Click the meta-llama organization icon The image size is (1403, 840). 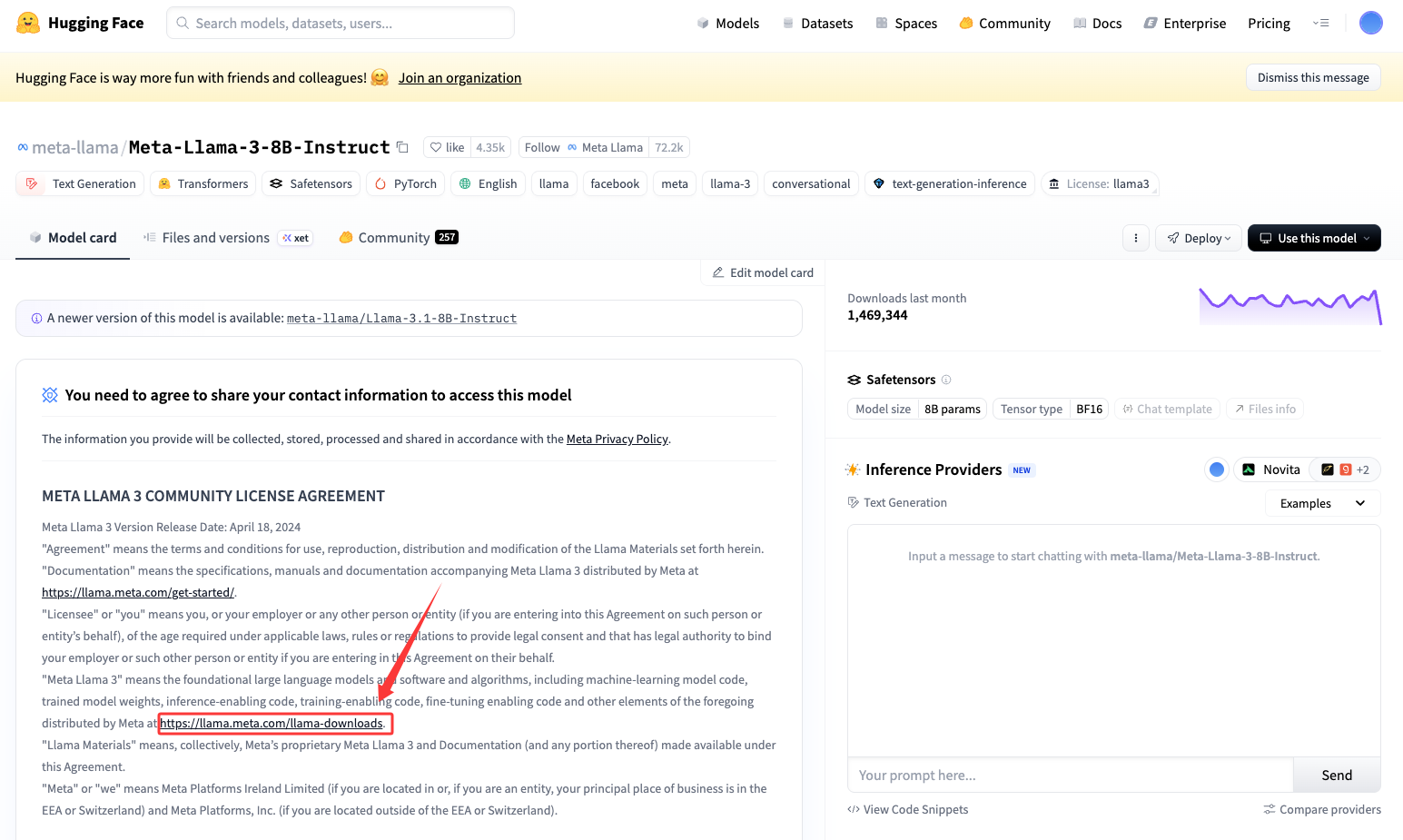pyautogui.click(x=23, y=147)
